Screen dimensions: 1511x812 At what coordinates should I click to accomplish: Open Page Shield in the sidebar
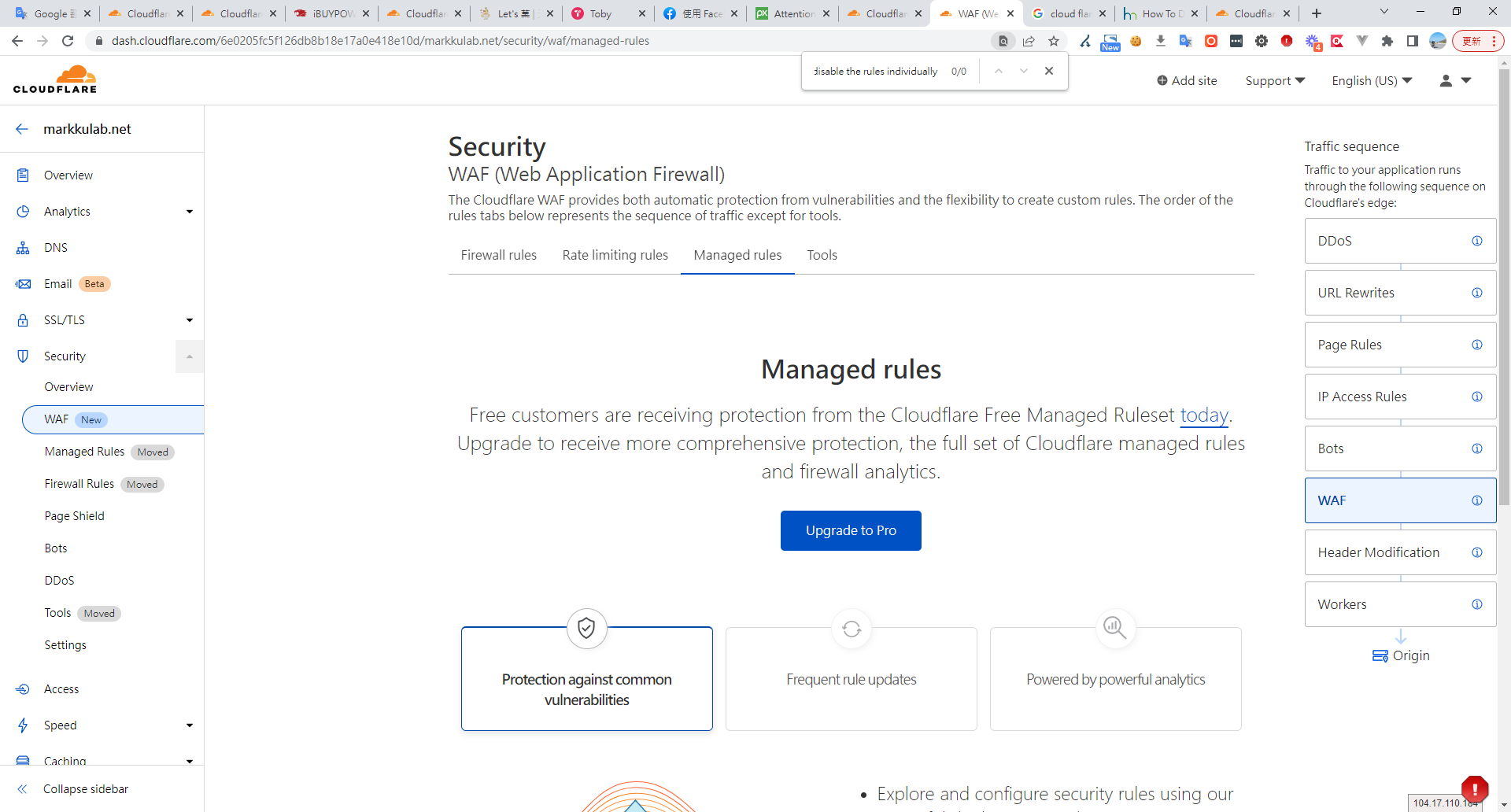[x=74, y=516]
